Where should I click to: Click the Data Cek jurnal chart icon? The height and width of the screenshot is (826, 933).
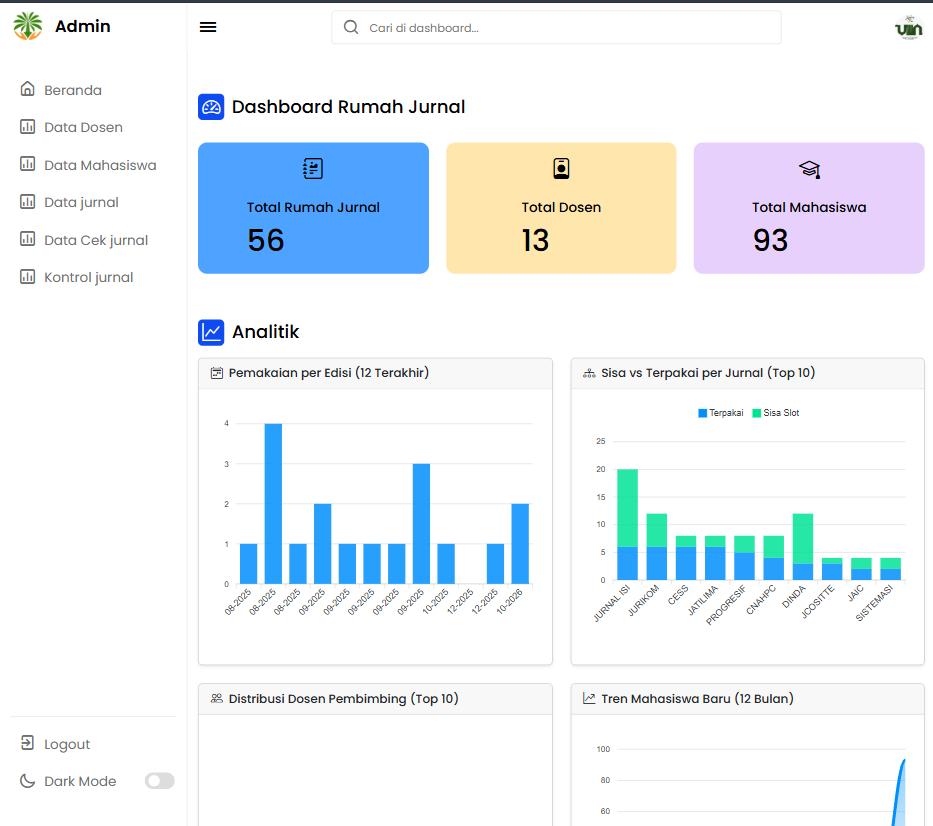[x=27, y=239]
